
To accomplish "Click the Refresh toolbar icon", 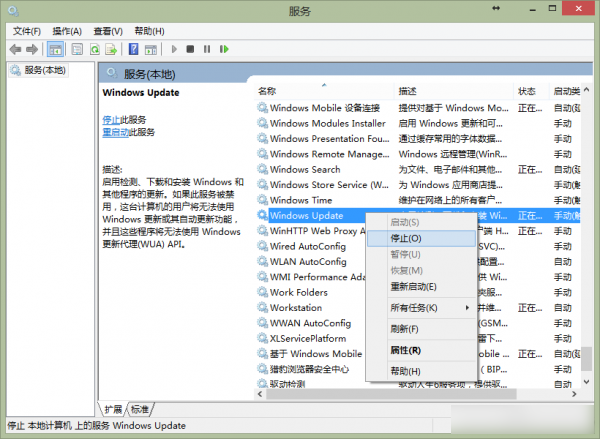I will point(95,49).
